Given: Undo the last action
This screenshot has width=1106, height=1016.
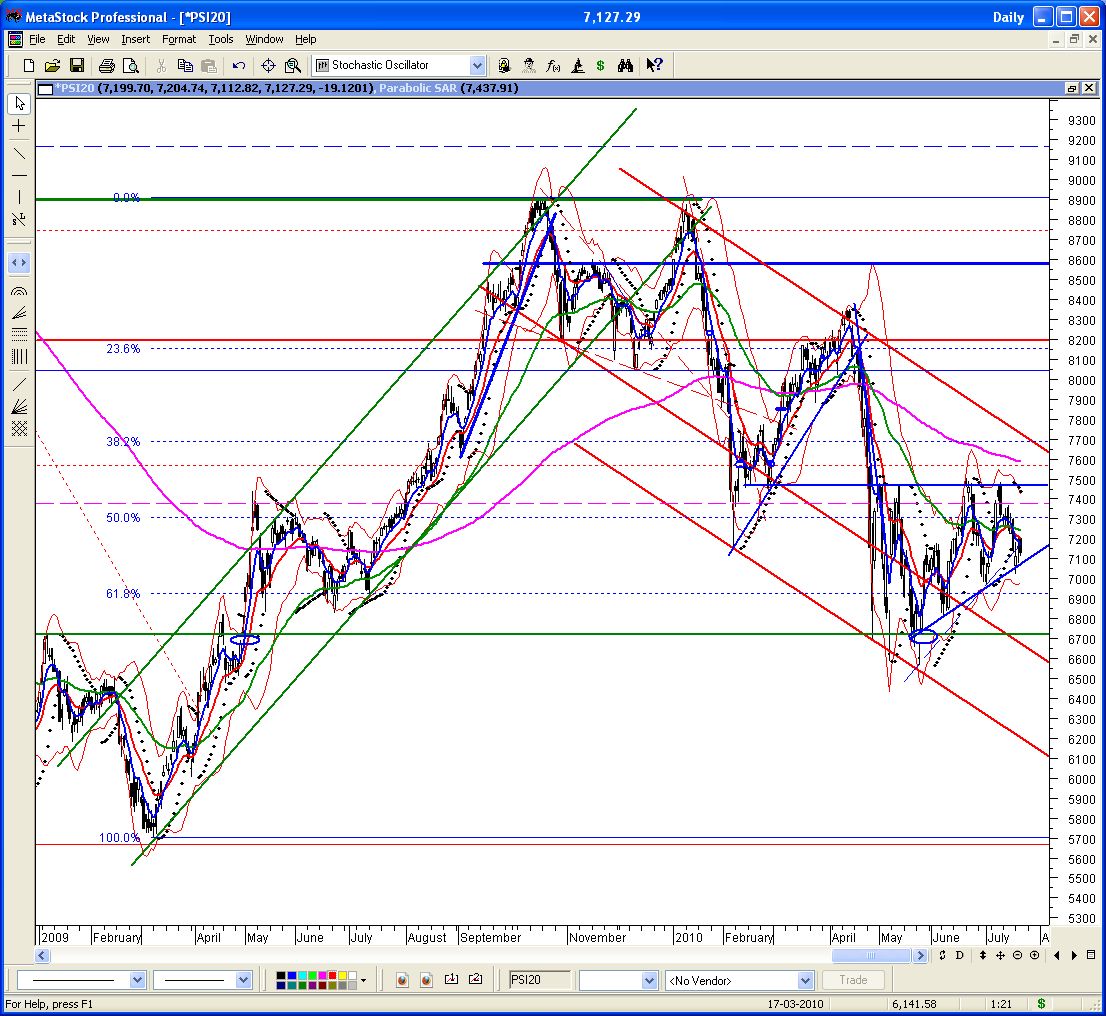Looking at the screenshot, I should (238, 66).
